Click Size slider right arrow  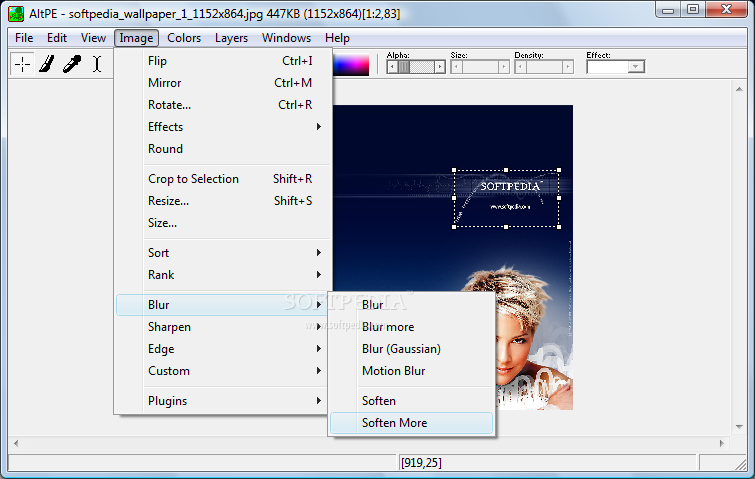pyautogui.click(x=504, y=66)
